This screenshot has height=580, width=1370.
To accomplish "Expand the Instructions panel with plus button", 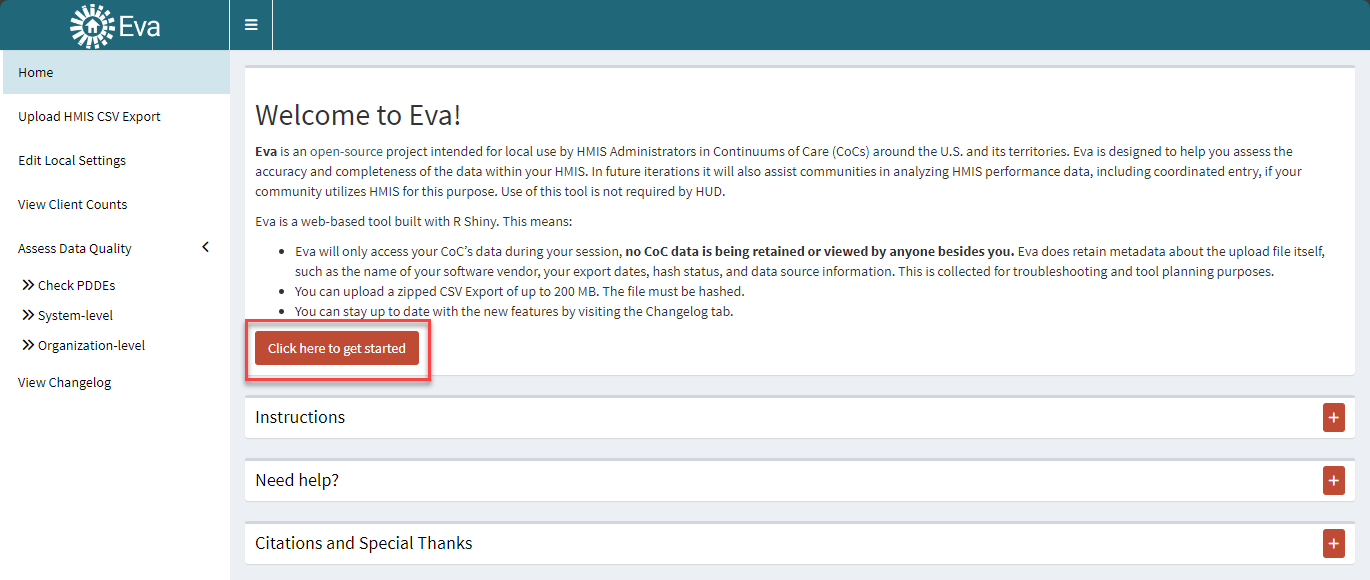I will [1333, 418].
